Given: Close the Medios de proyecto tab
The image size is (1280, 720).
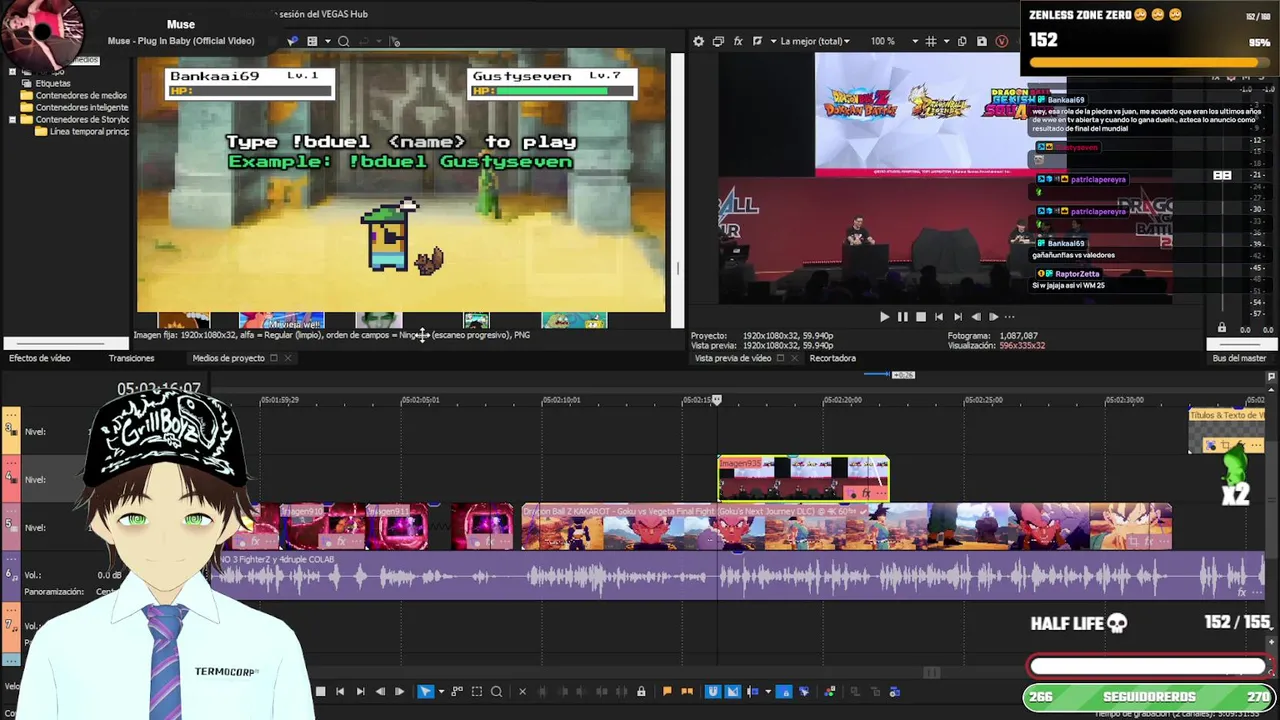Looking at the screenshot, I should click(288, 358).
